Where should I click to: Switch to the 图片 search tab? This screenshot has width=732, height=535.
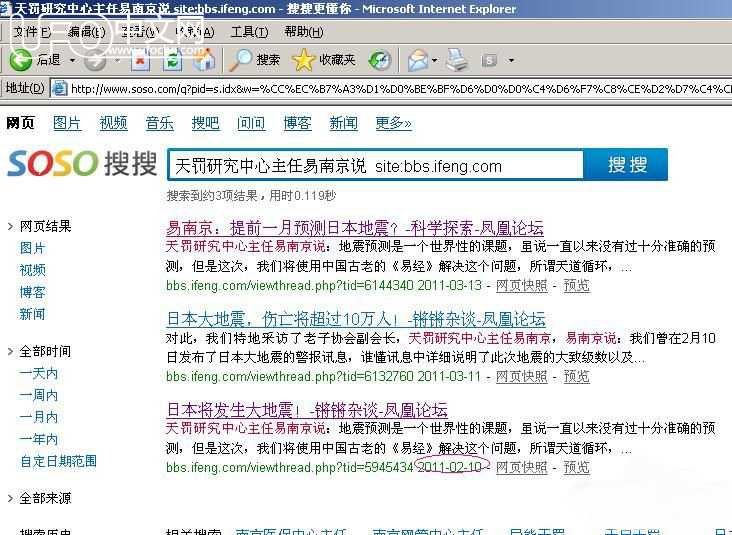(67, 123)
